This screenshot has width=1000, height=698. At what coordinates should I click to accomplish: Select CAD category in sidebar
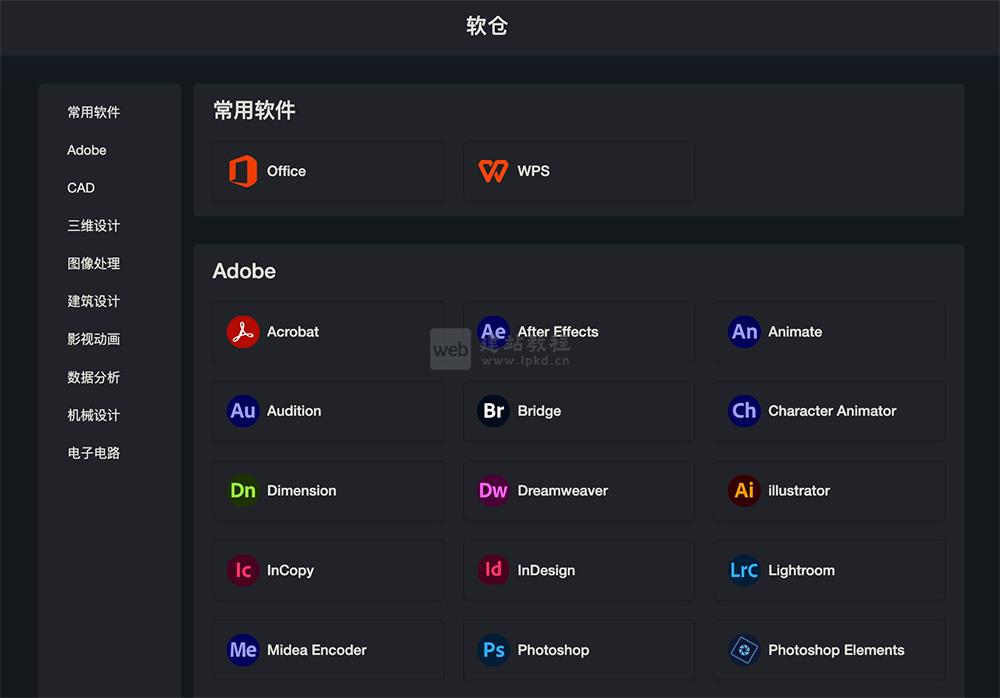point(81,188)
